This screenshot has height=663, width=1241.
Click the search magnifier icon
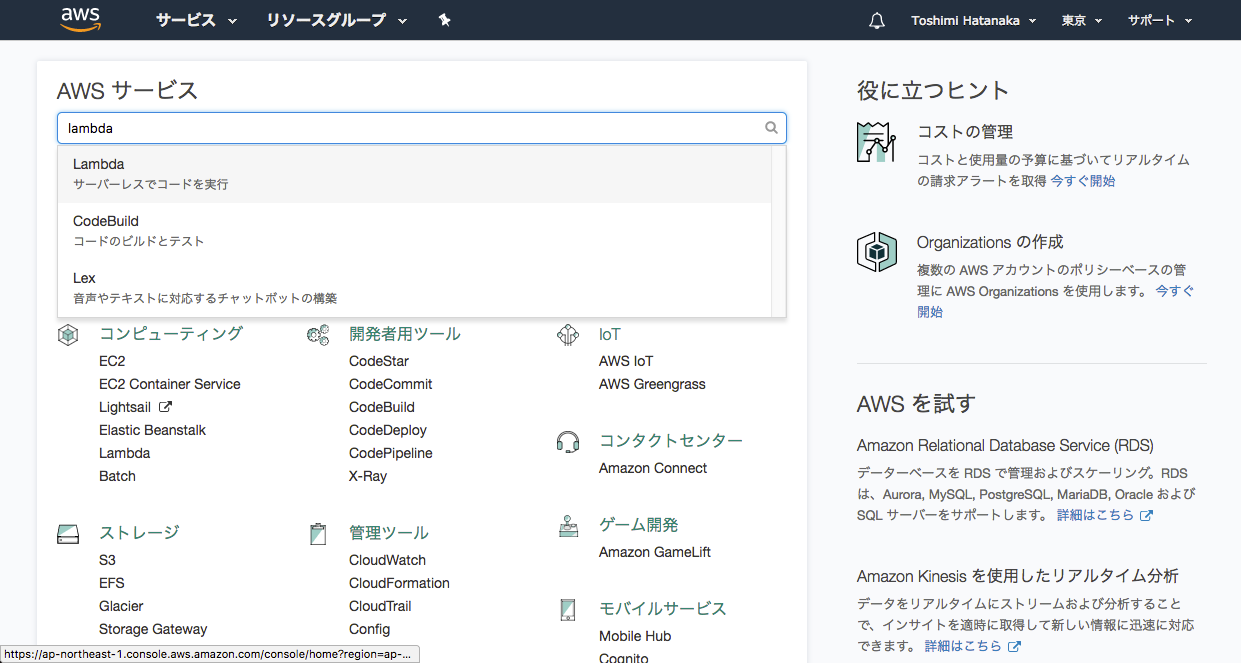(x=771, y=128)
